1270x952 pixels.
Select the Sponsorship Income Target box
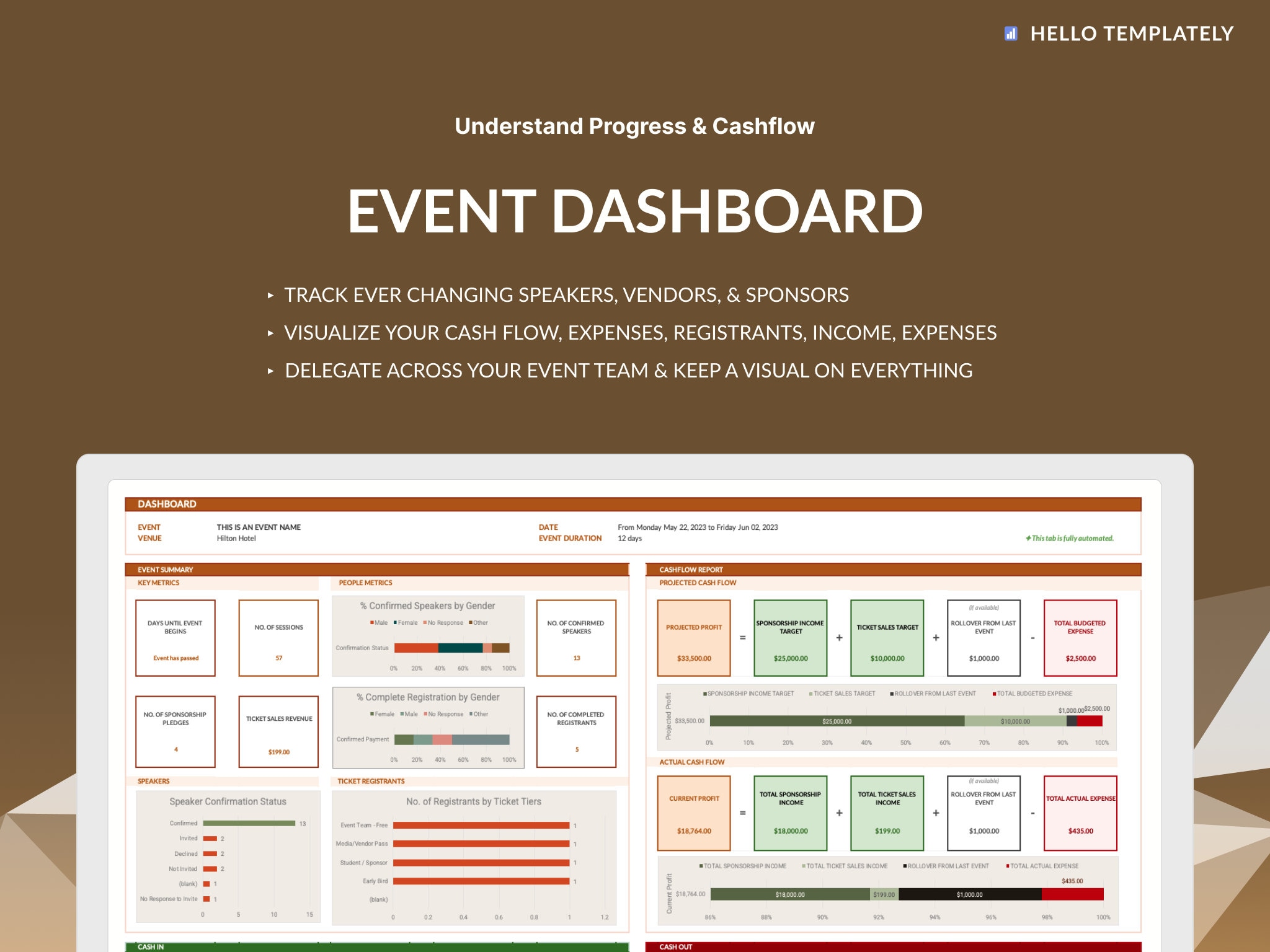pyautogui.click(x=790, y=638)
